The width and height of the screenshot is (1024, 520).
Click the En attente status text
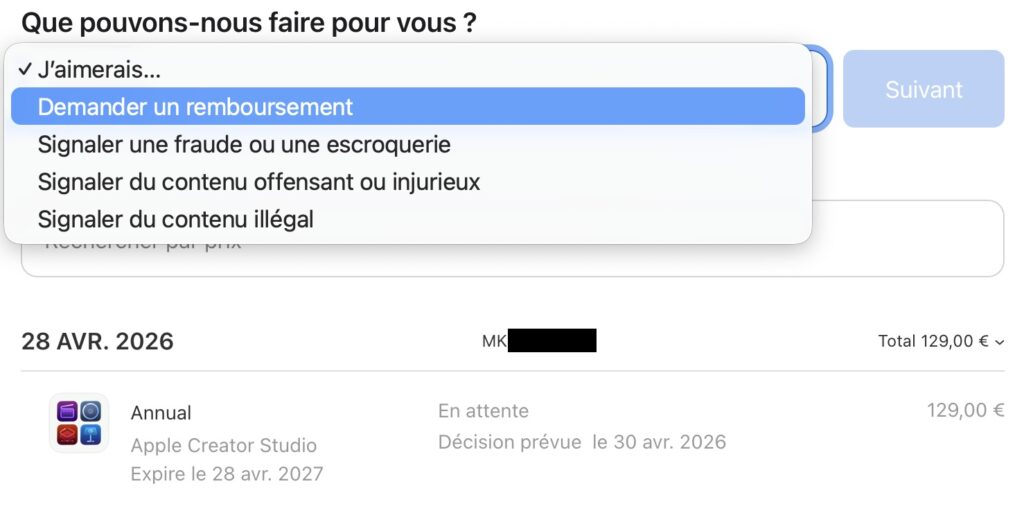(x=483, y=411)
